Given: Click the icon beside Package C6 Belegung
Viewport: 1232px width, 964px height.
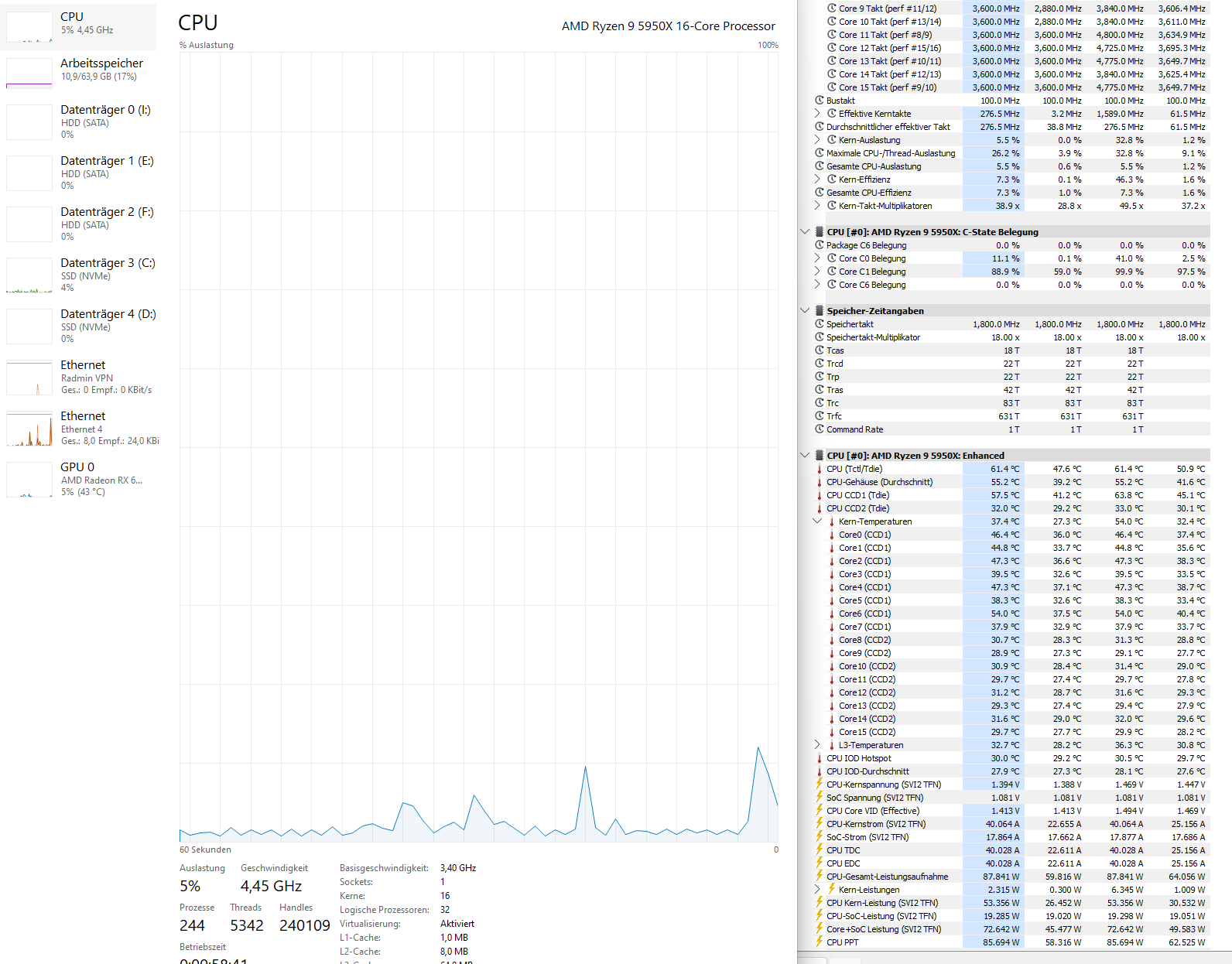Looking at the screenshot, I should click(820, 245).
